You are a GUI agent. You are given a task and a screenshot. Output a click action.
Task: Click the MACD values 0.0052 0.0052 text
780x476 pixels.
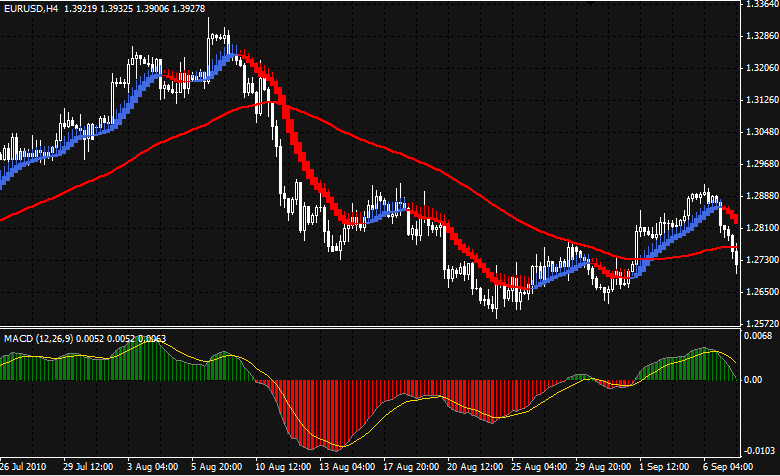pos(105,339)
